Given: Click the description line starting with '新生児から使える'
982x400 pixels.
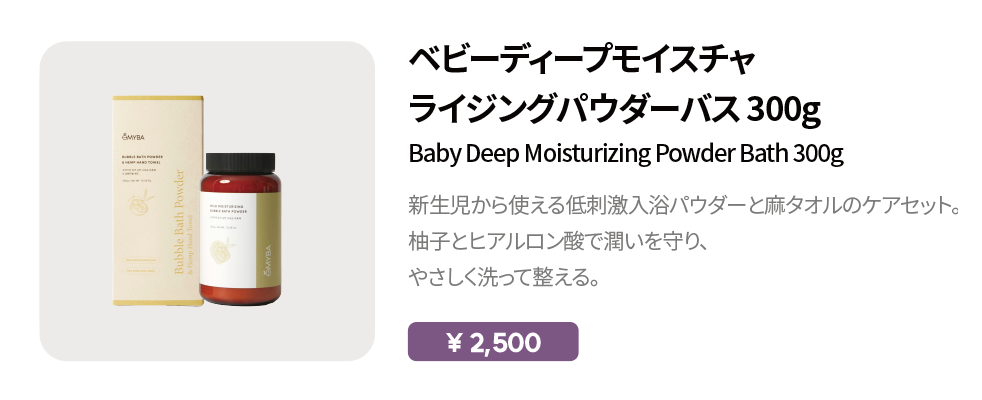Looking at the screenshot, I should (684, 208).
